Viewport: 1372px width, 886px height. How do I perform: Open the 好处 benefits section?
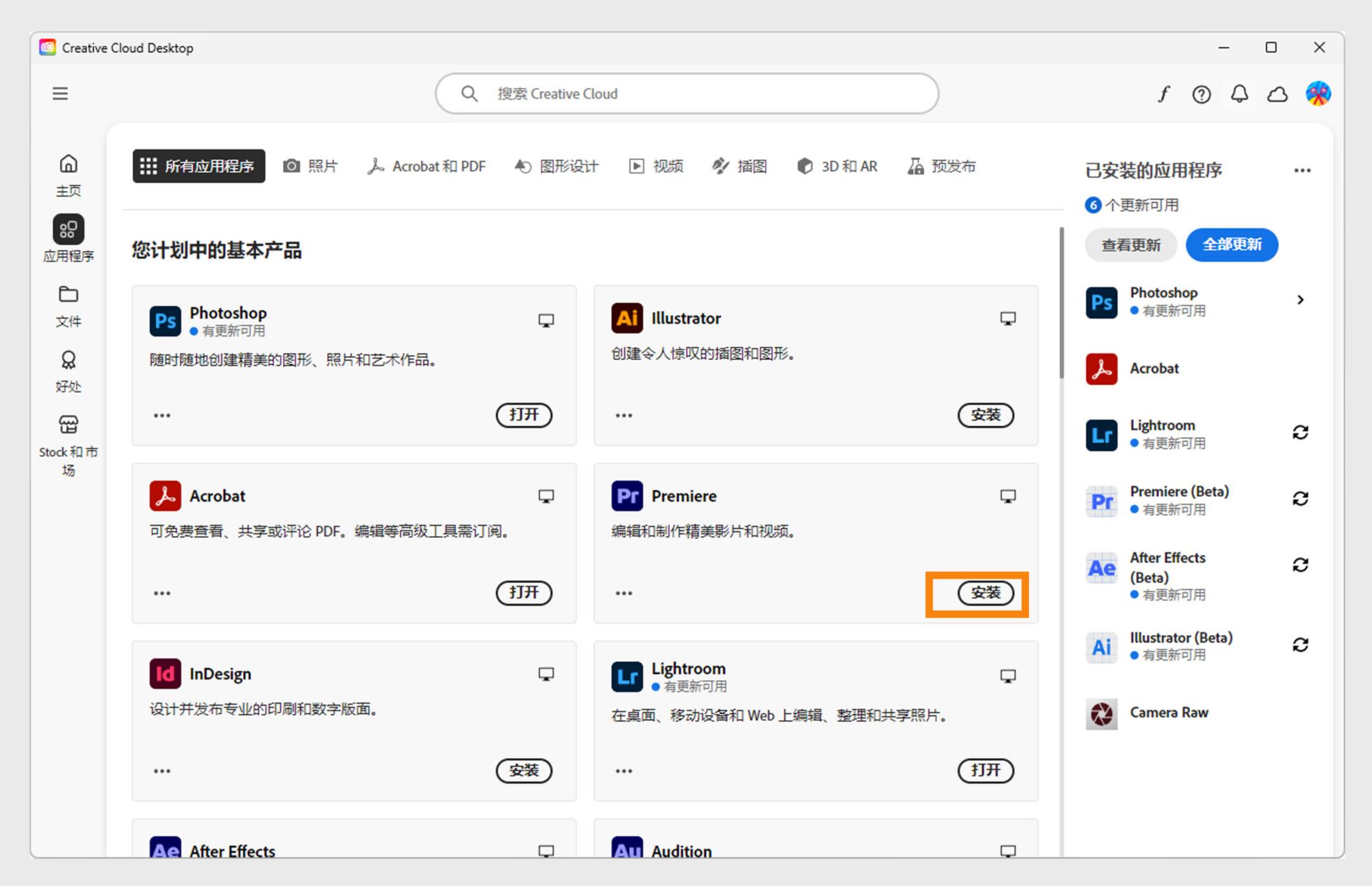point(68,372)
